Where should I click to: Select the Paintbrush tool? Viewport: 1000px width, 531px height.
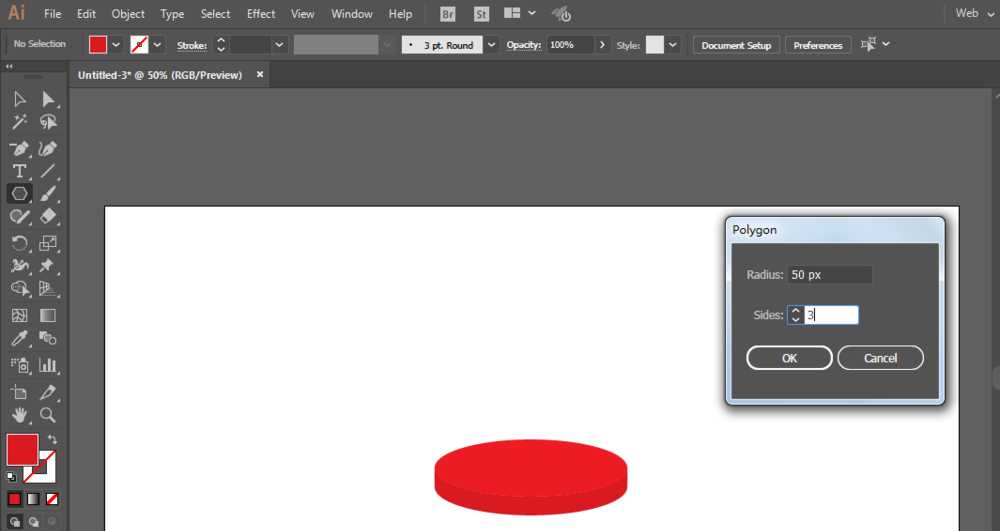click(47, 194)
